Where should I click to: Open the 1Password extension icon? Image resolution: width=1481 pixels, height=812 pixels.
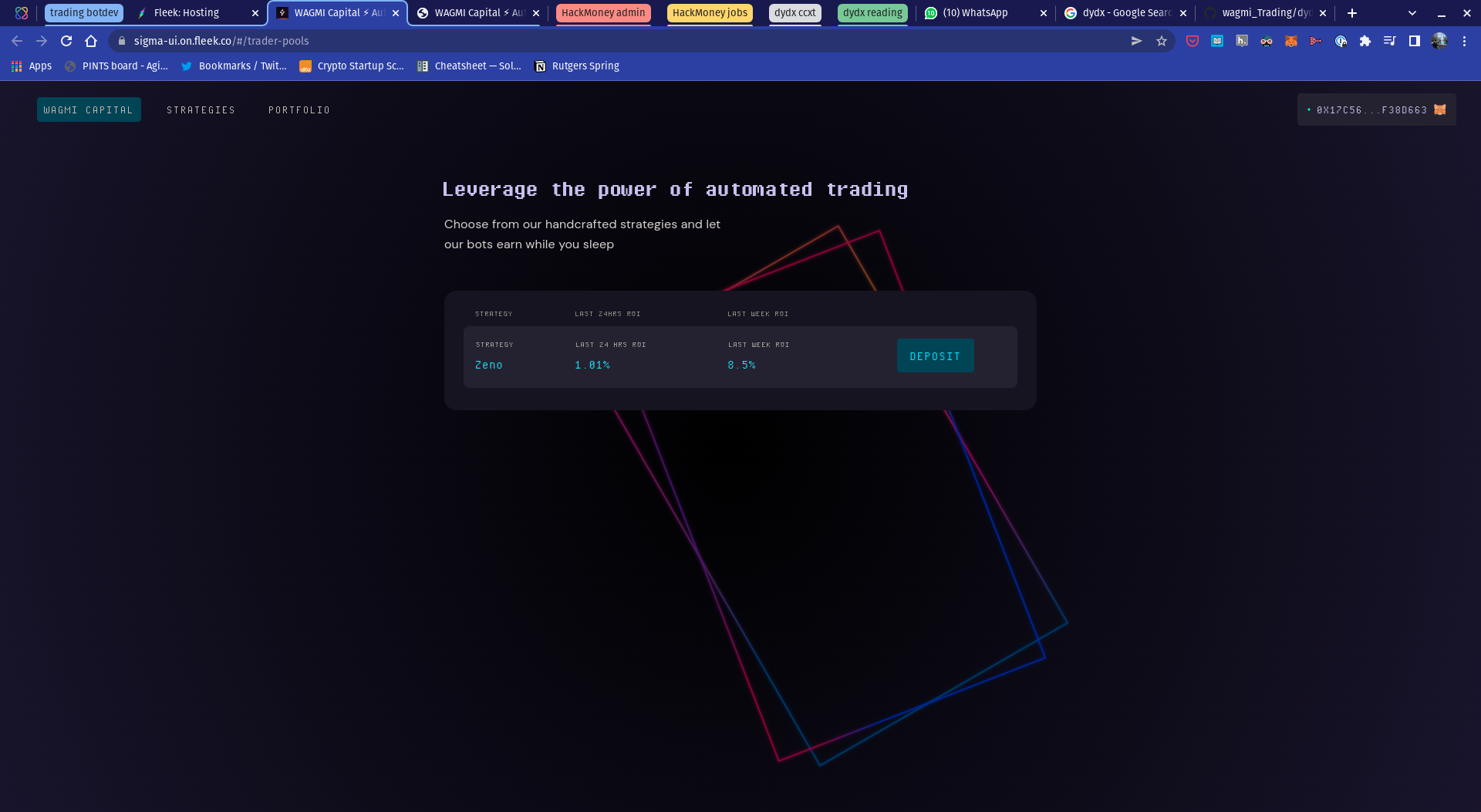click(x=1341, y=41)
